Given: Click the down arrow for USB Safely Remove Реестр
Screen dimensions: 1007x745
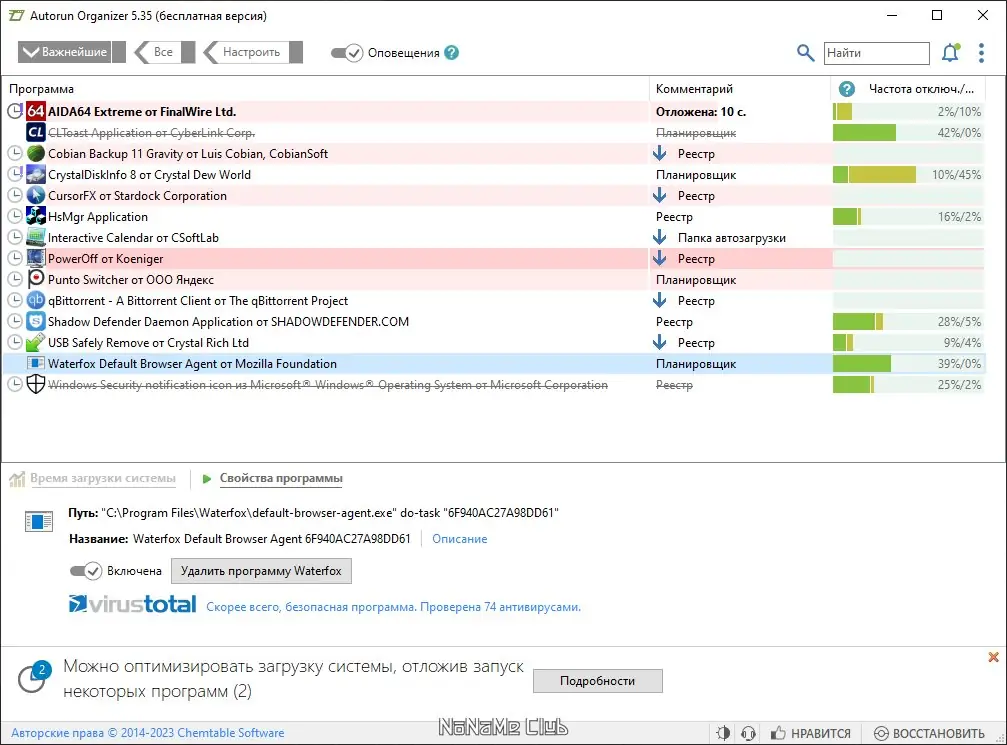Looking at the screenshot, I should (x=660, y=342).
